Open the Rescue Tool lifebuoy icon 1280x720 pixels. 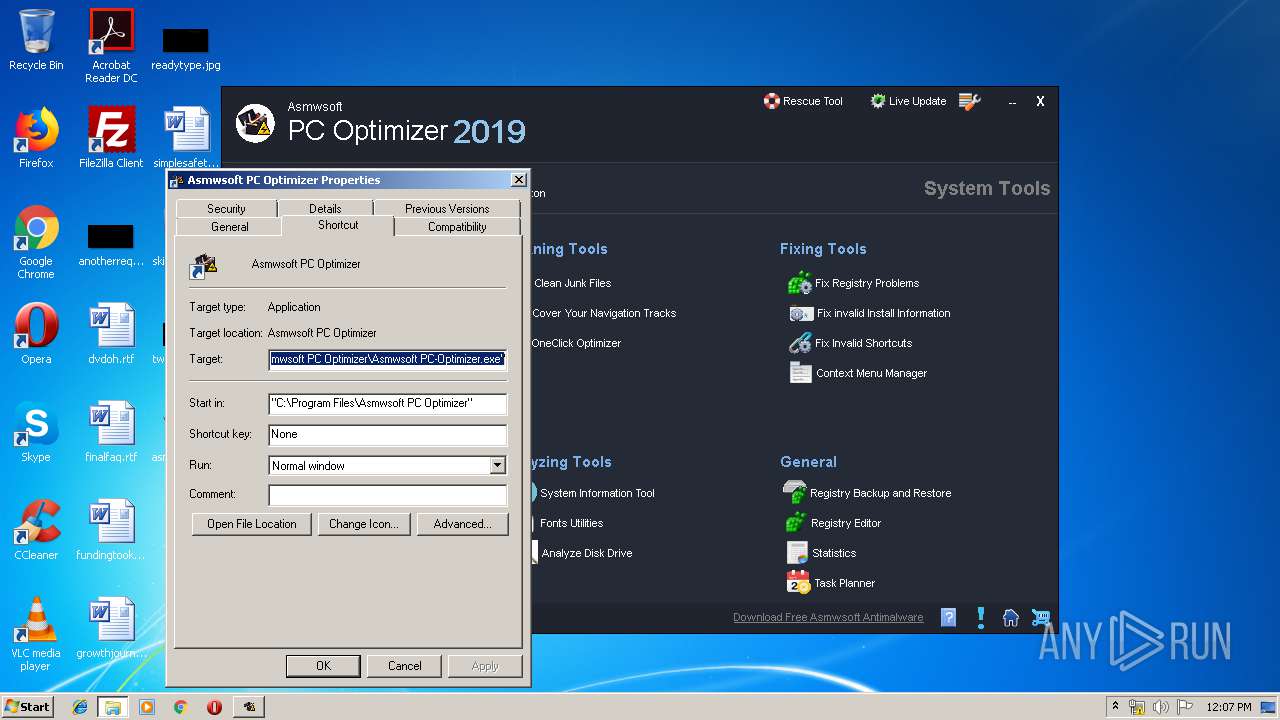coord(771,101)
